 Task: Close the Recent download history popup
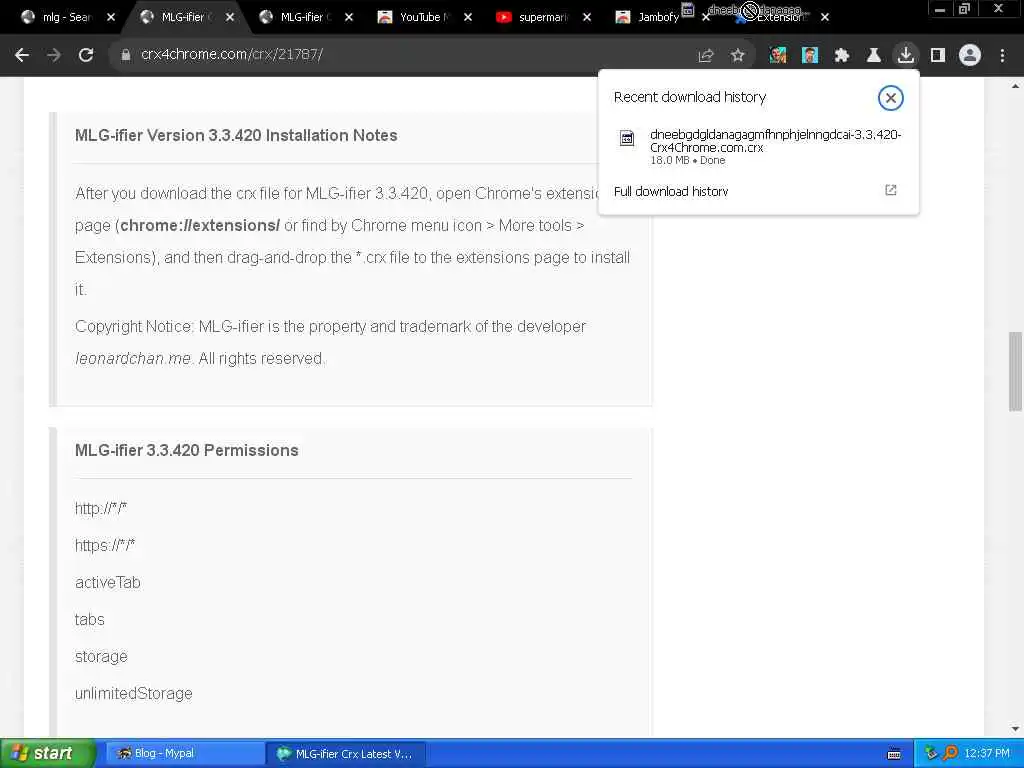[x=890, y=98]
